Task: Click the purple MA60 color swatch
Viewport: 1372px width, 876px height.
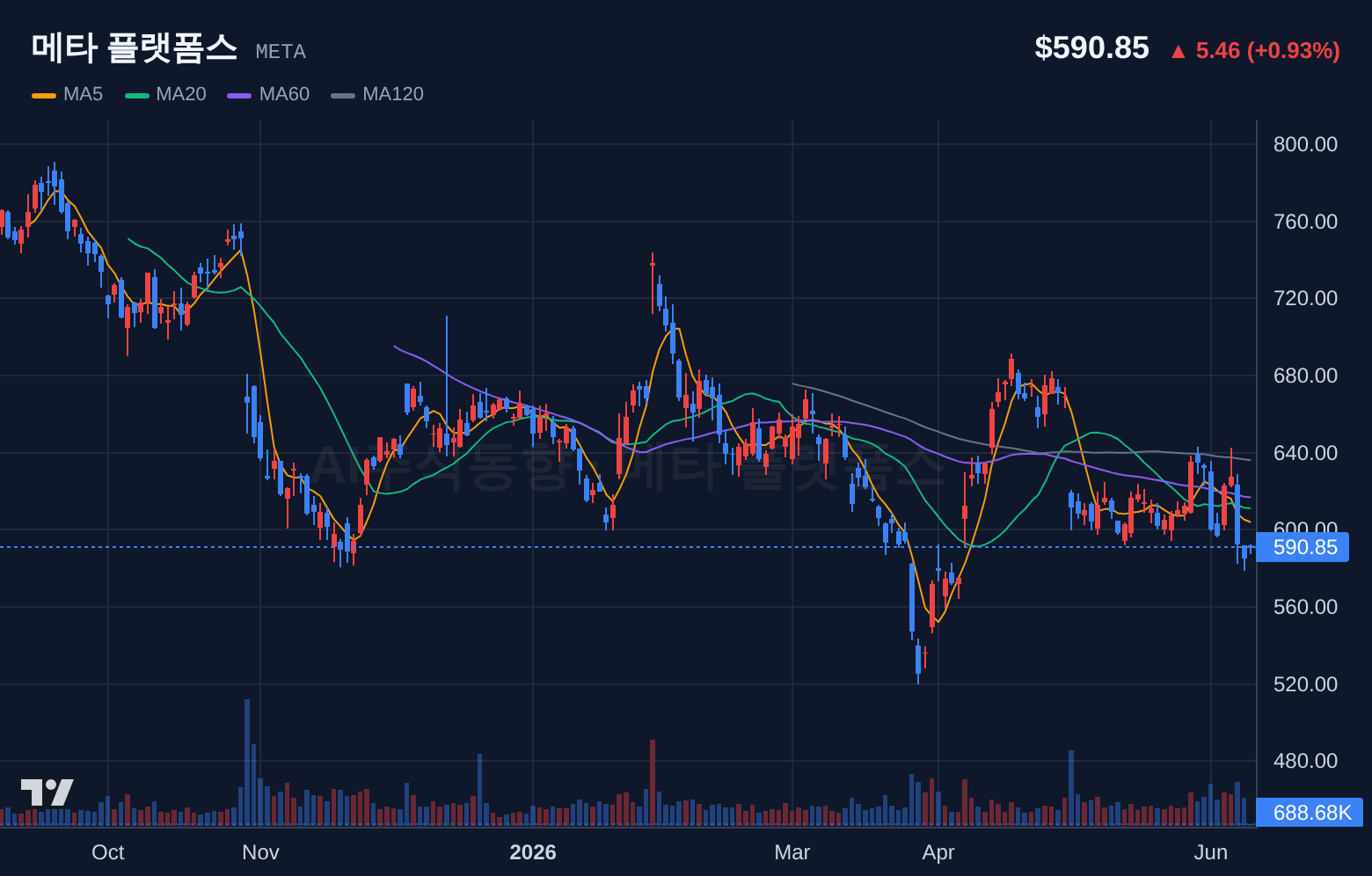Action: [239, 95]
